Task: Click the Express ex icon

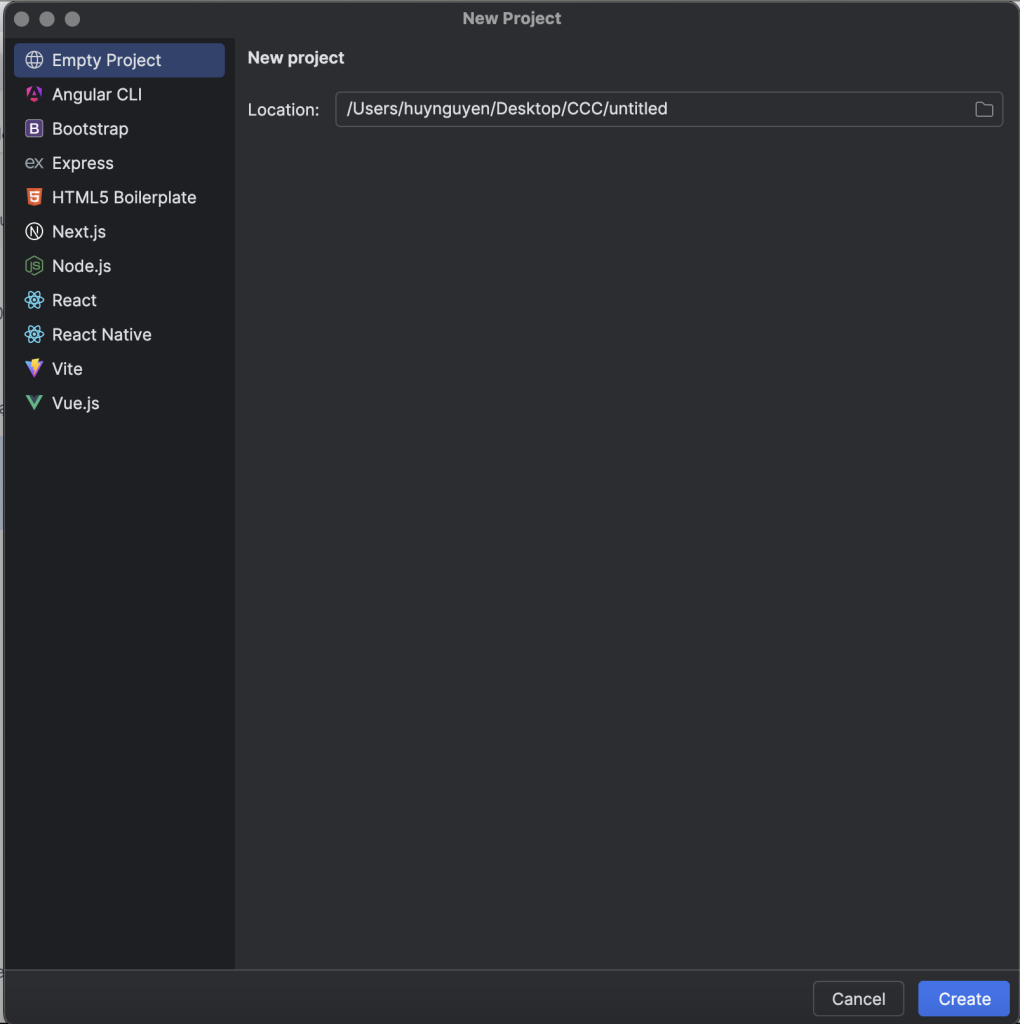Action: point(34,163)
